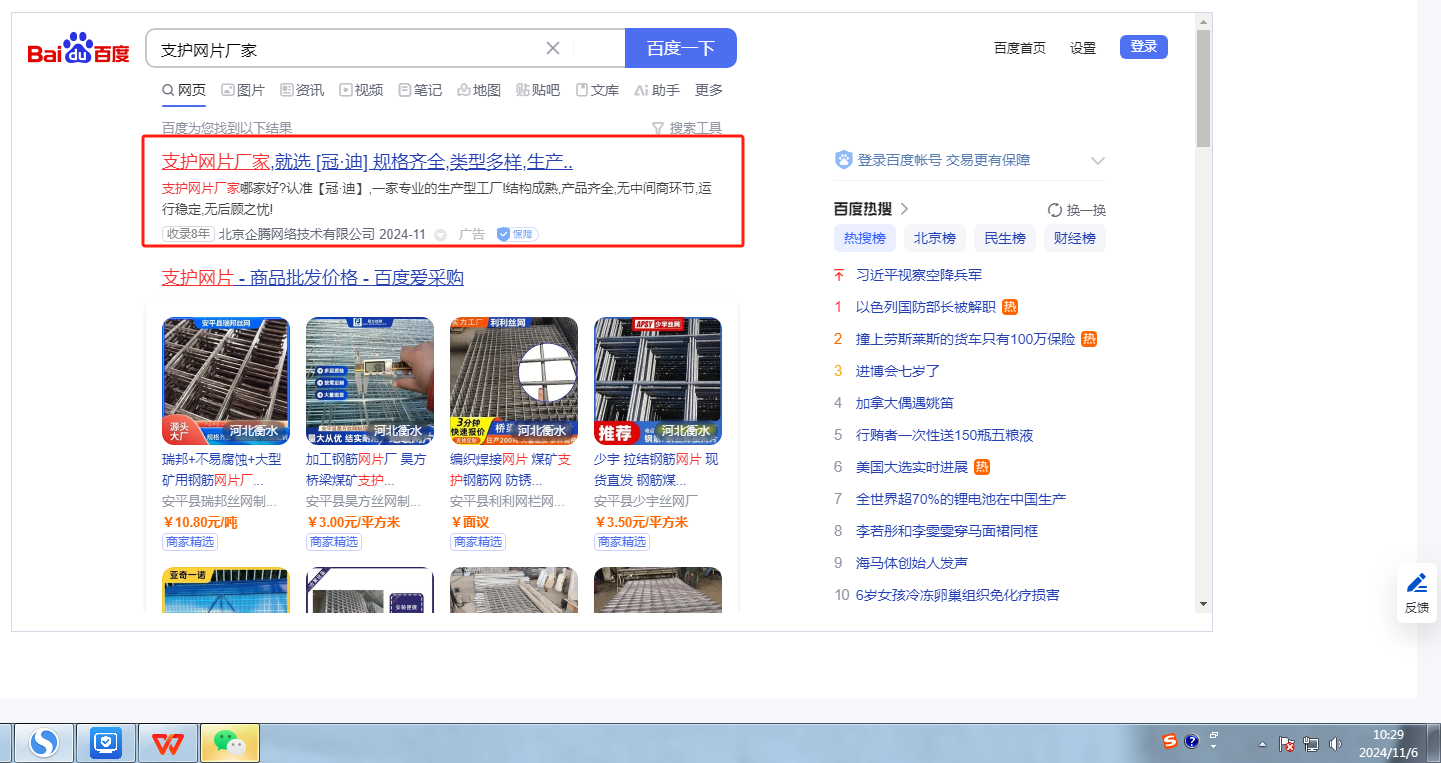Open hot search 习近平视察空降兵军
The height and width of the screenshot is (763, 1441).
[919, 275]
